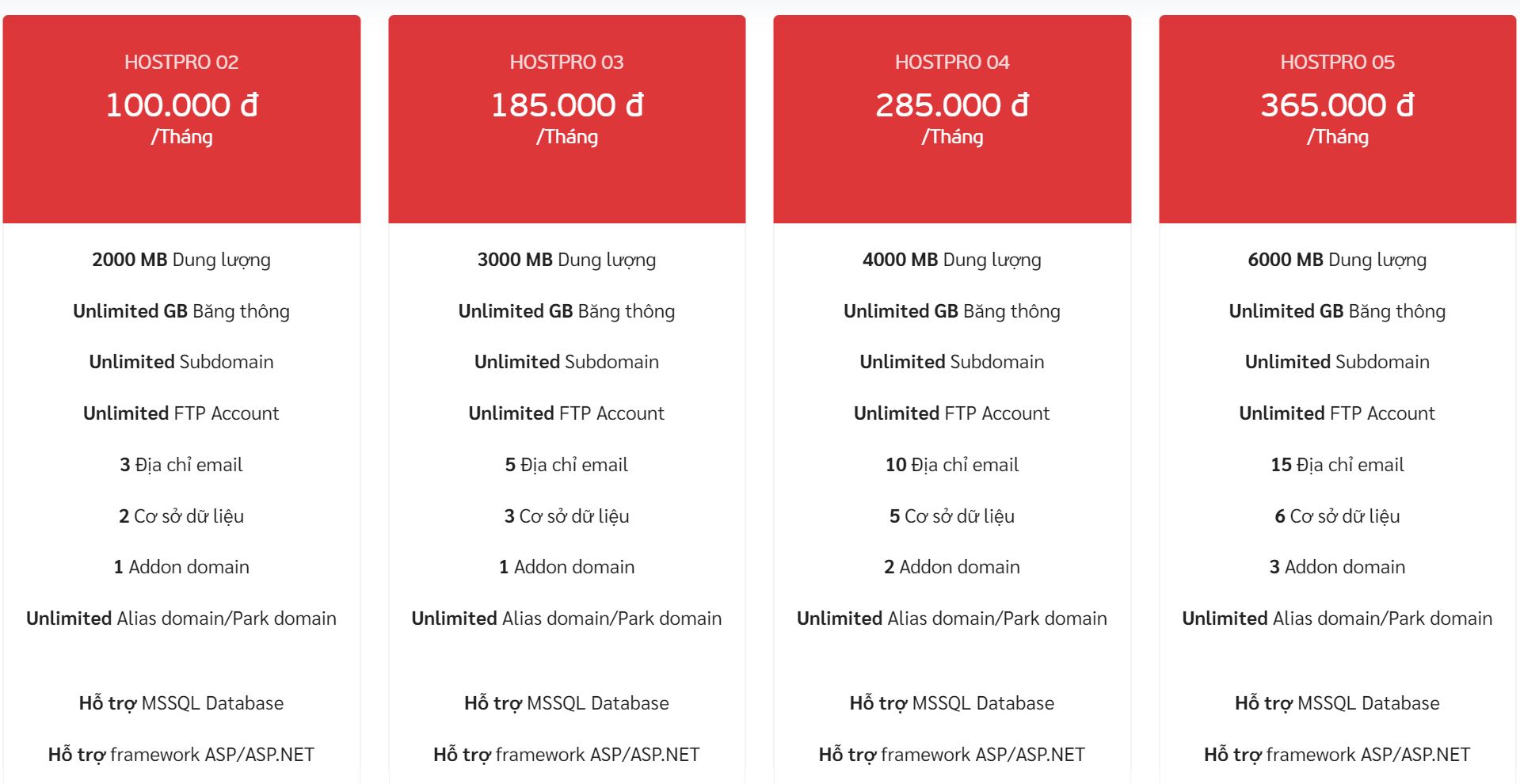Click the HOSTPRO 04 plan title
This screenshot has height=784, width=1520.
point(952,62)
